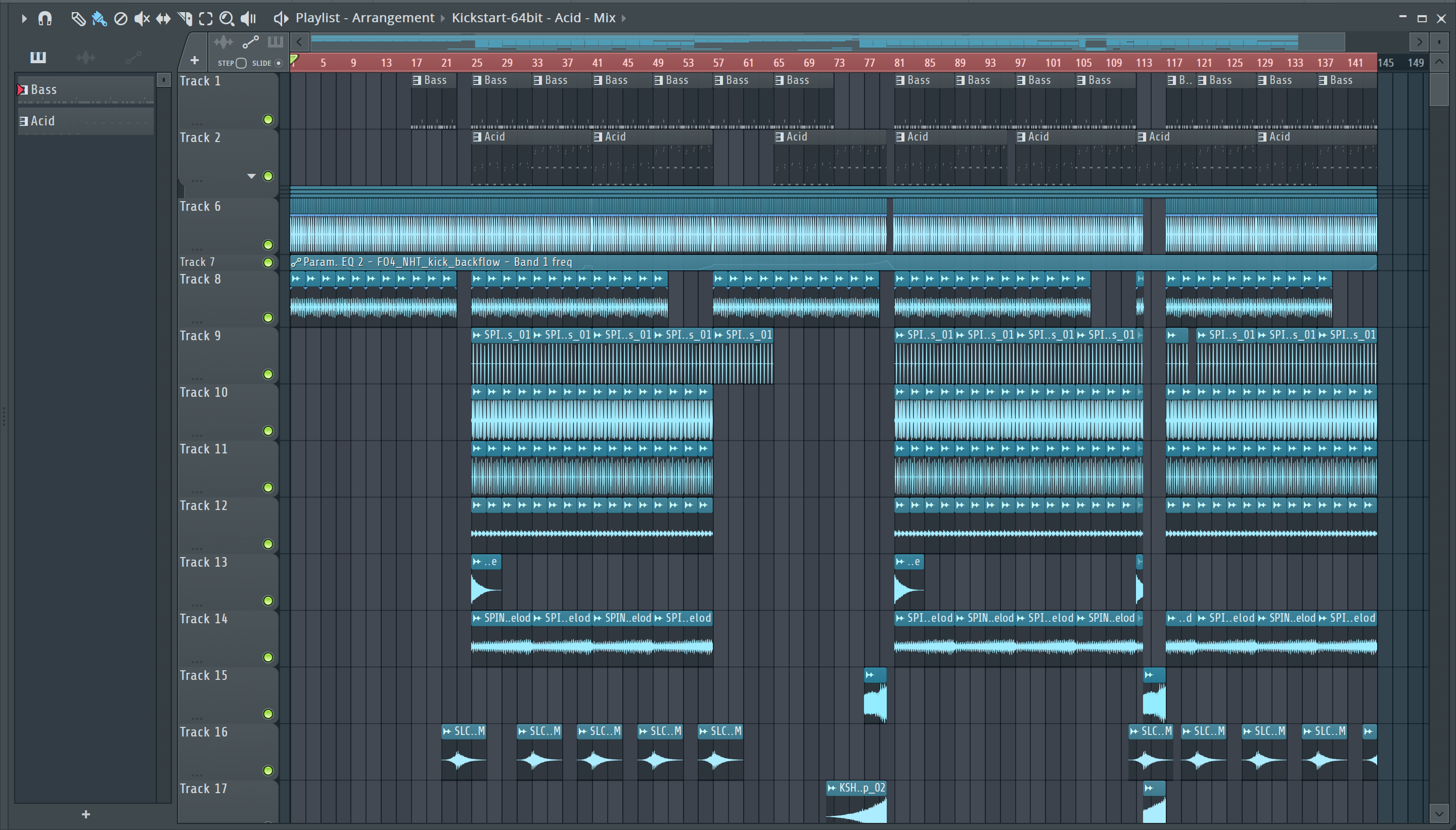Focus automation clips in playlist header

click(x=251, y=41)
